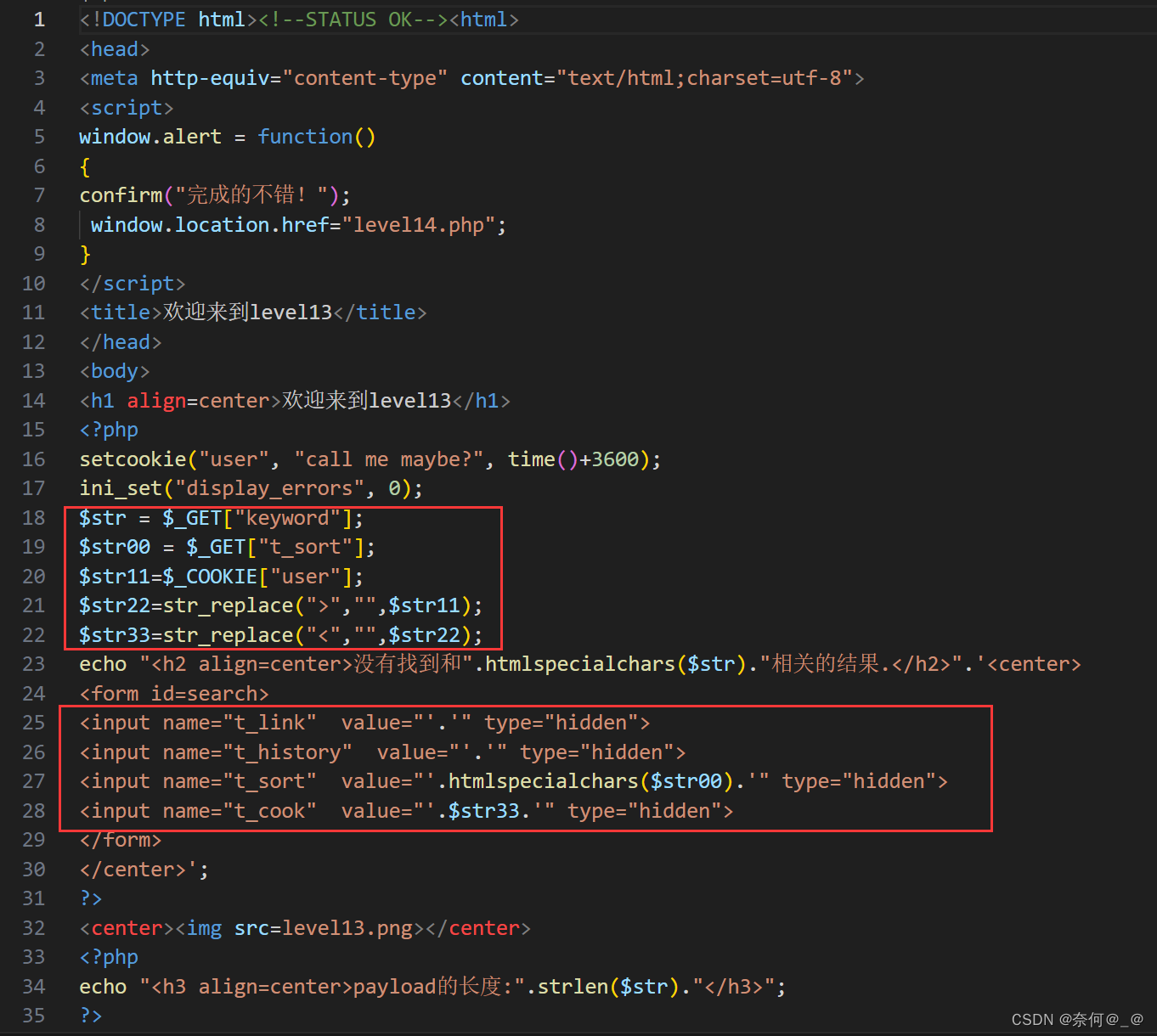This screenshot has height=1036, width=1157.
Task: Click the "keyword" GET parameter
Action: click(287, 518)
